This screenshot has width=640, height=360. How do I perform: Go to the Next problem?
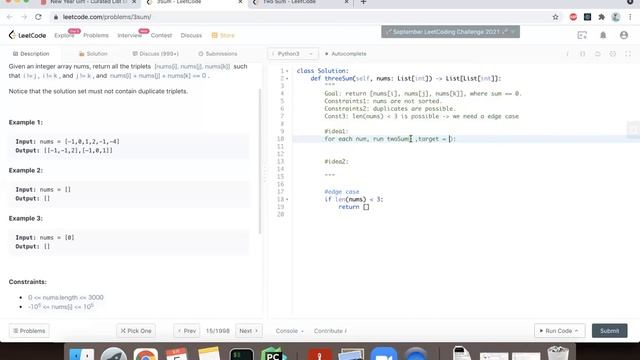249,331
